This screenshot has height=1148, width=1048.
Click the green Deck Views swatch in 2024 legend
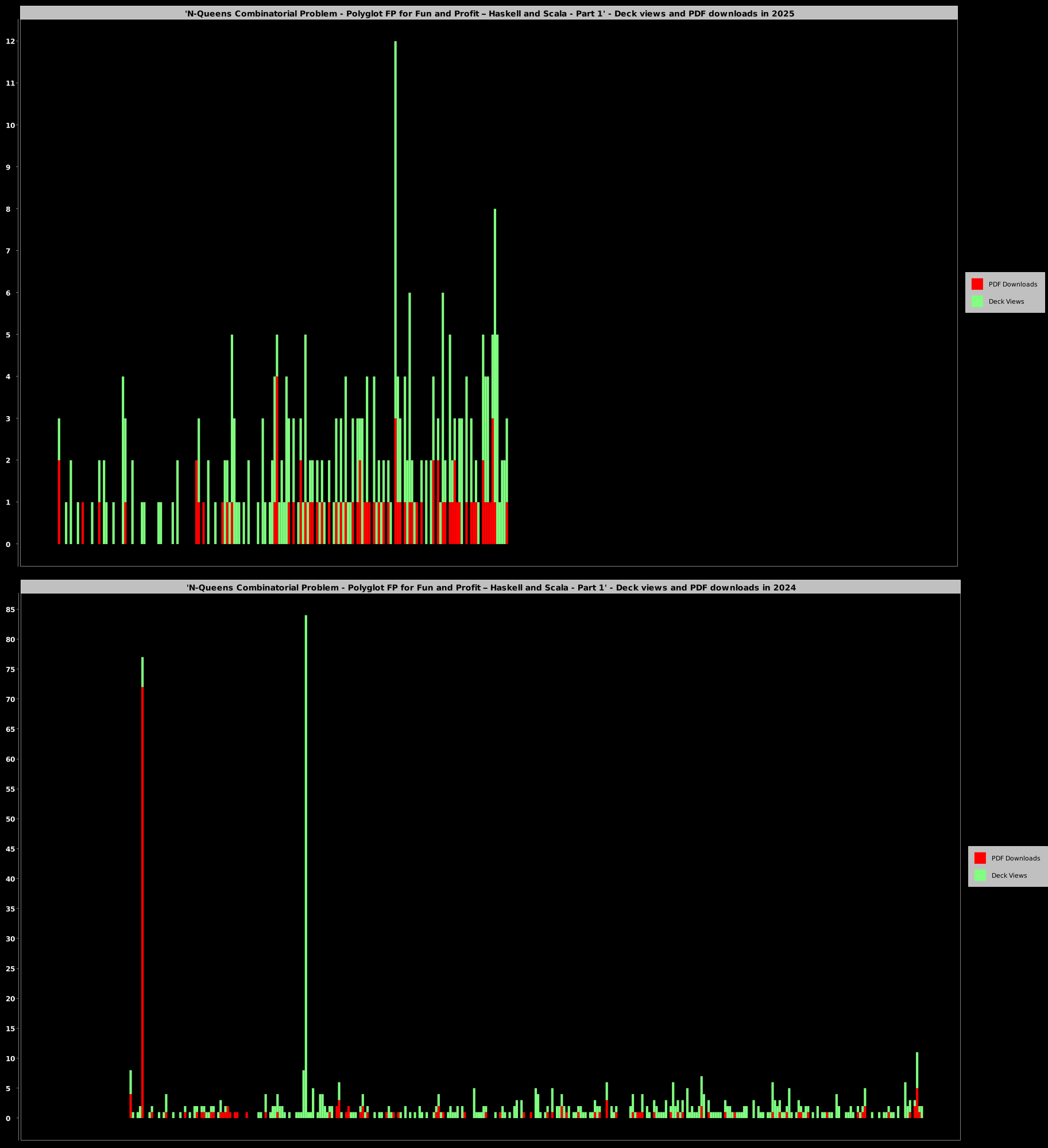pos(980,875)
